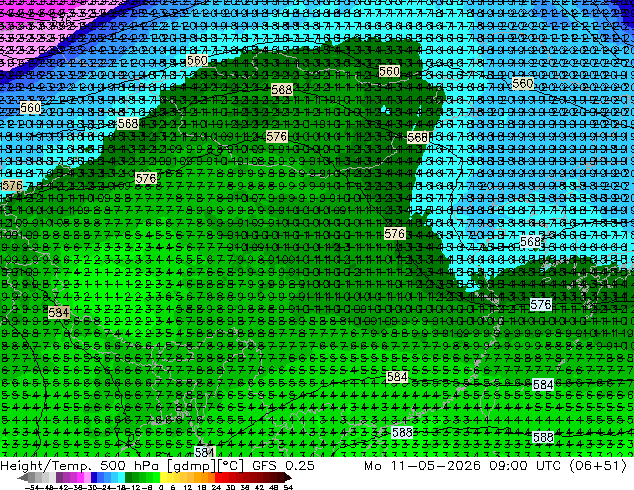The width and height of the screenshot is (634, 490).
Task: Select the '09:00 UTC' time text
Action: click(x=525, y=466)
